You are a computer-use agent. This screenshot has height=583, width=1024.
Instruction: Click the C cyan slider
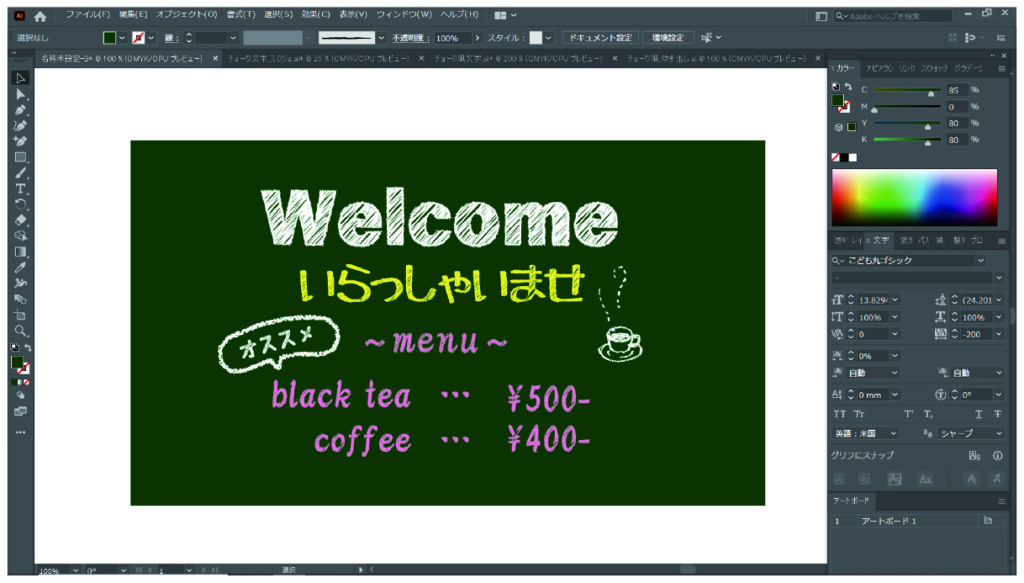[907, 90]
